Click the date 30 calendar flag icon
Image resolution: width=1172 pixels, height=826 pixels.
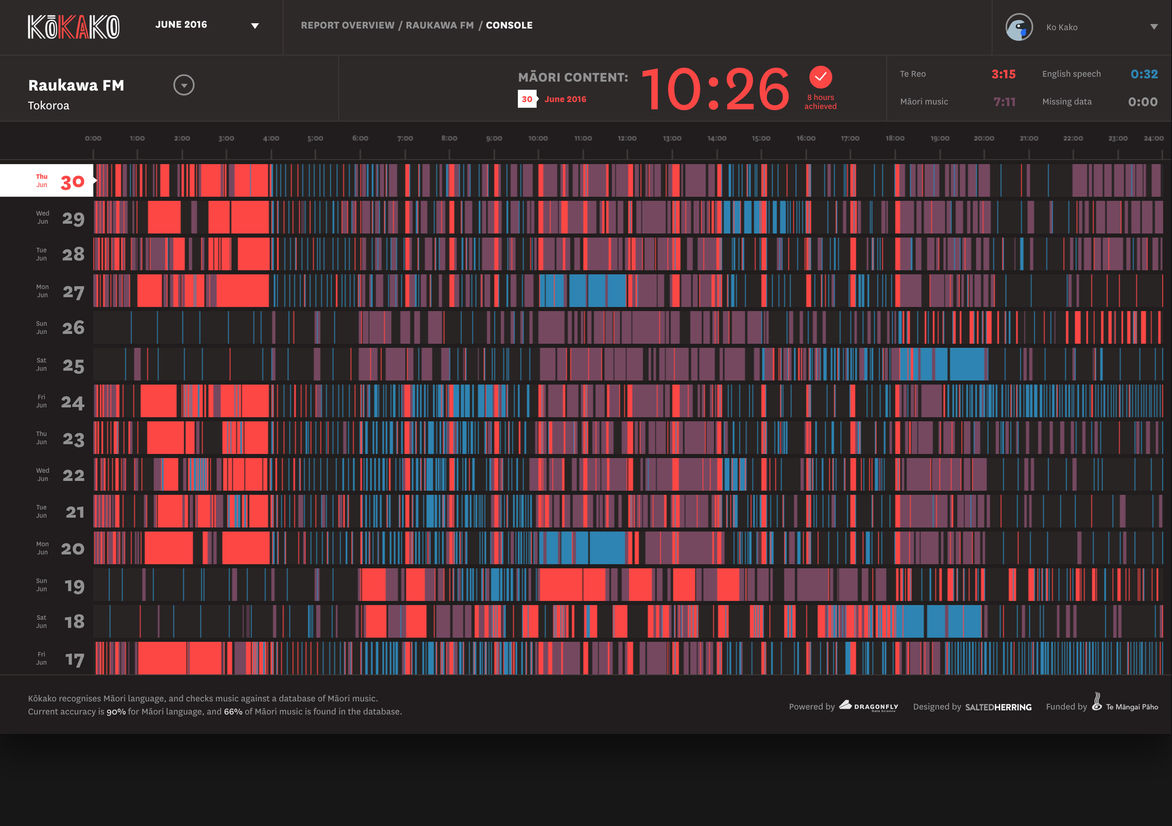(527, 99)
